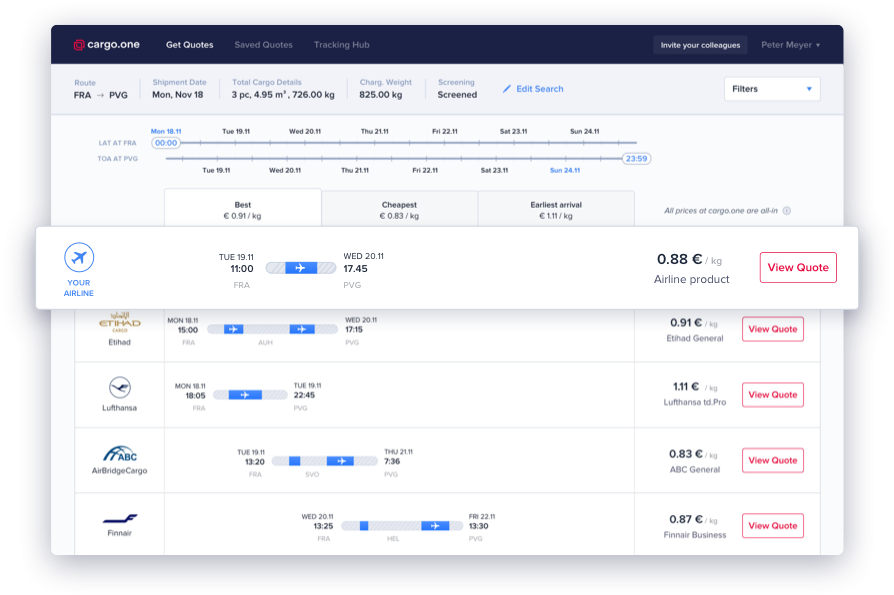Click the Finnair departure time 13:25
Viewport: 894px width, 595px height.
click(x=323, y=526)
